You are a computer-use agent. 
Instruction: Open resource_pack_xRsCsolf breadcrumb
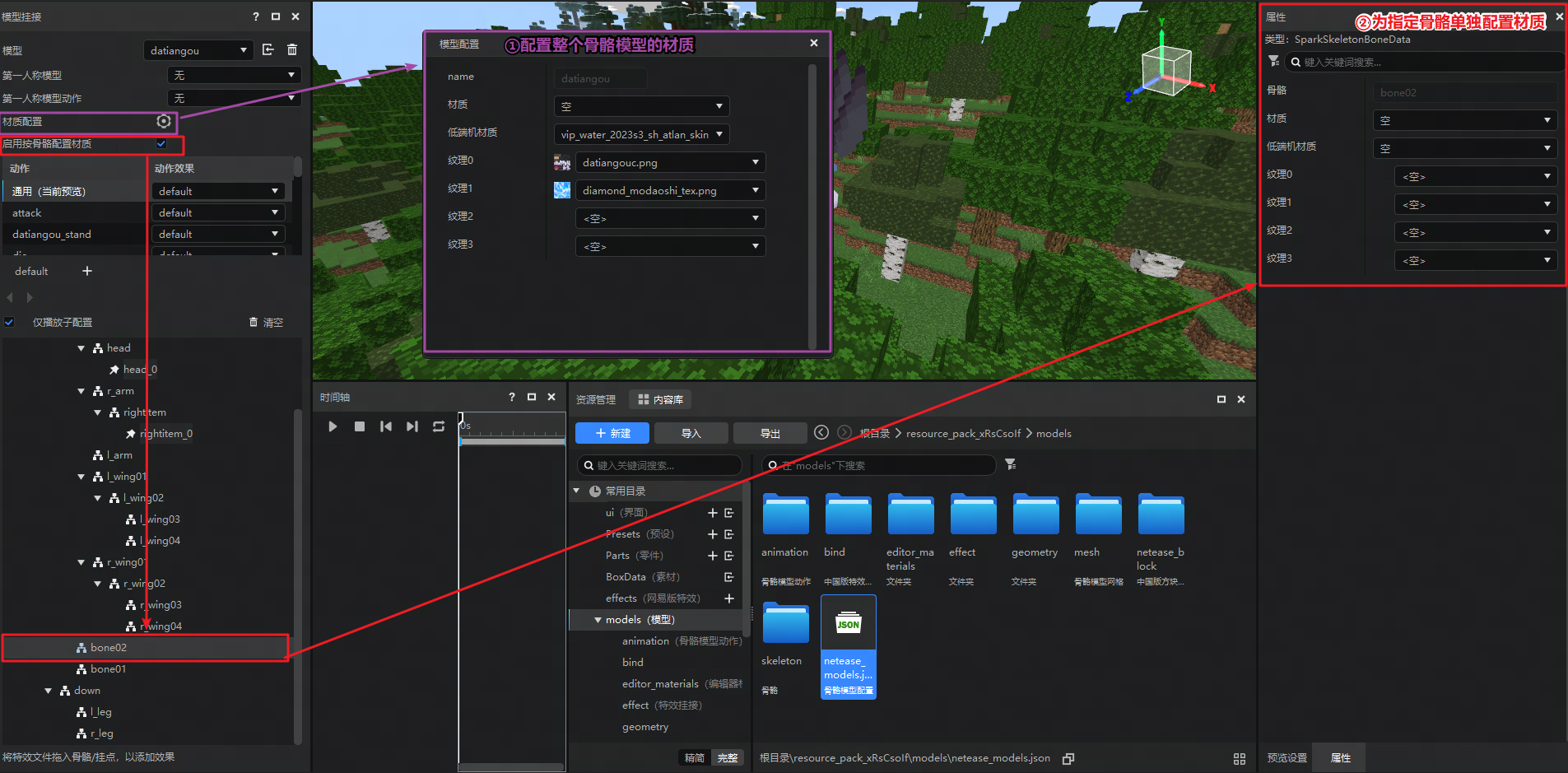964,434
